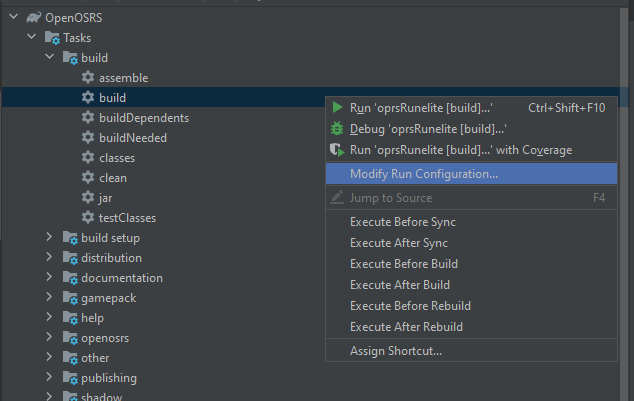Select the classes task label
Image resolution: width=634 pixels, height=401 pixels.
[x=117, y=158]
